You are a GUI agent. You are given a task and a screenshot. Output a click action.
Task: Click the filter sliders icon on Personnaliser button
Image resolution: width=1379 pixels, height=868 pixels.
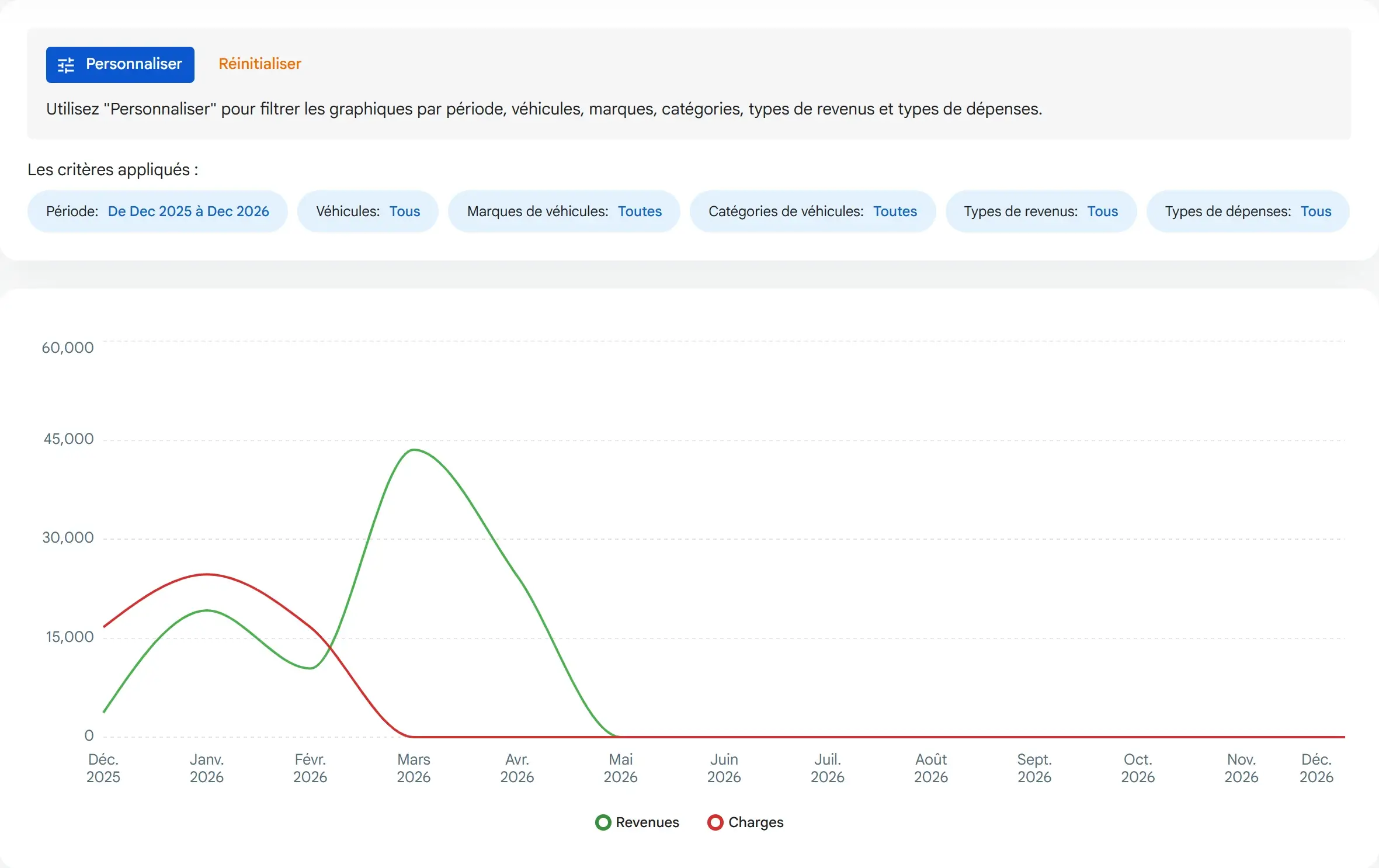(66, 64)
